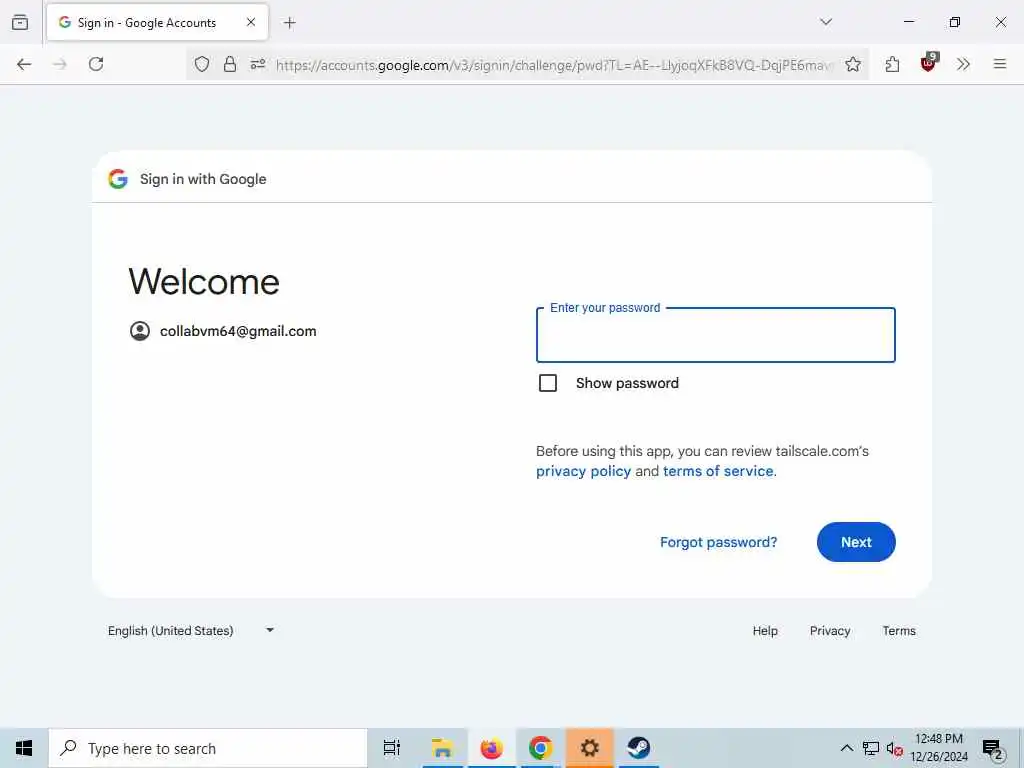
Task: Click Forgot password? link
Action: pyautogui.click(x=718, y=542)
